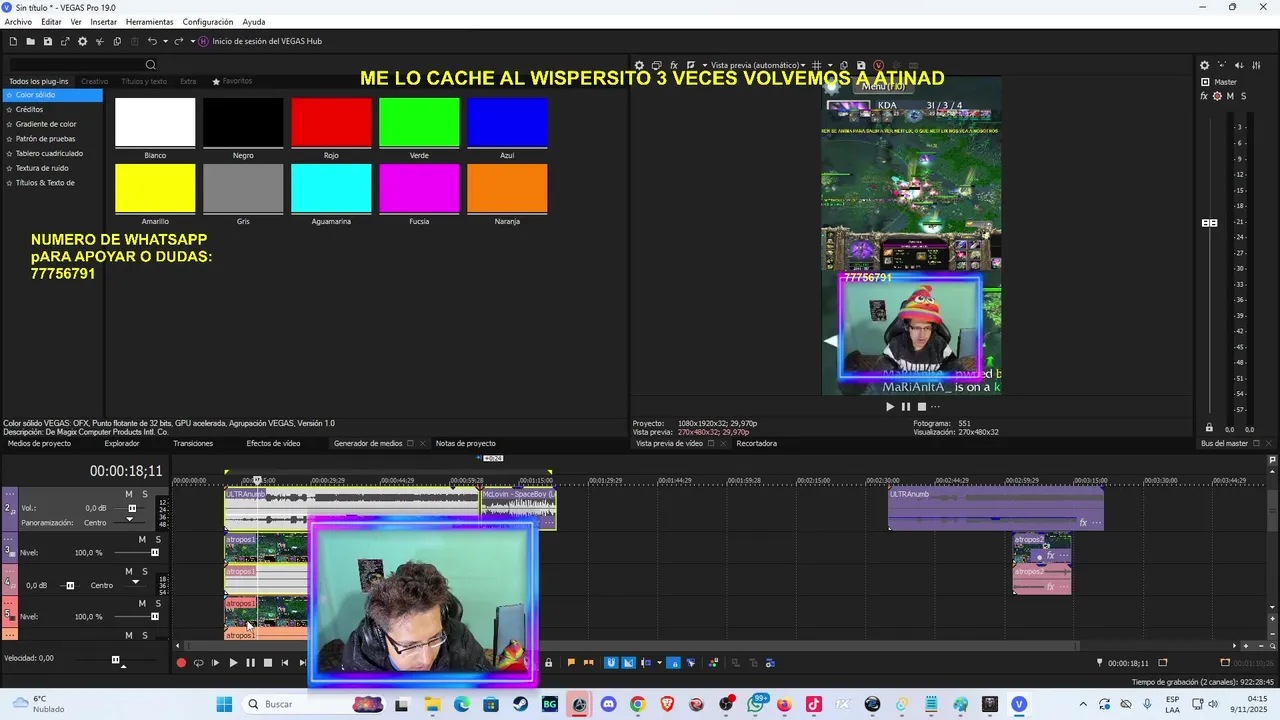Play the video preview

point(890,406)
